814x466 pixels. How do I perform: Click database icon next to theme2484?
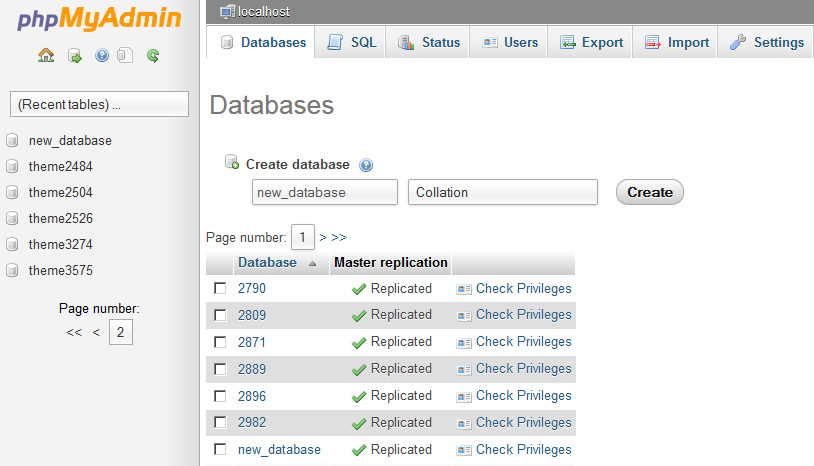(12, 167)
